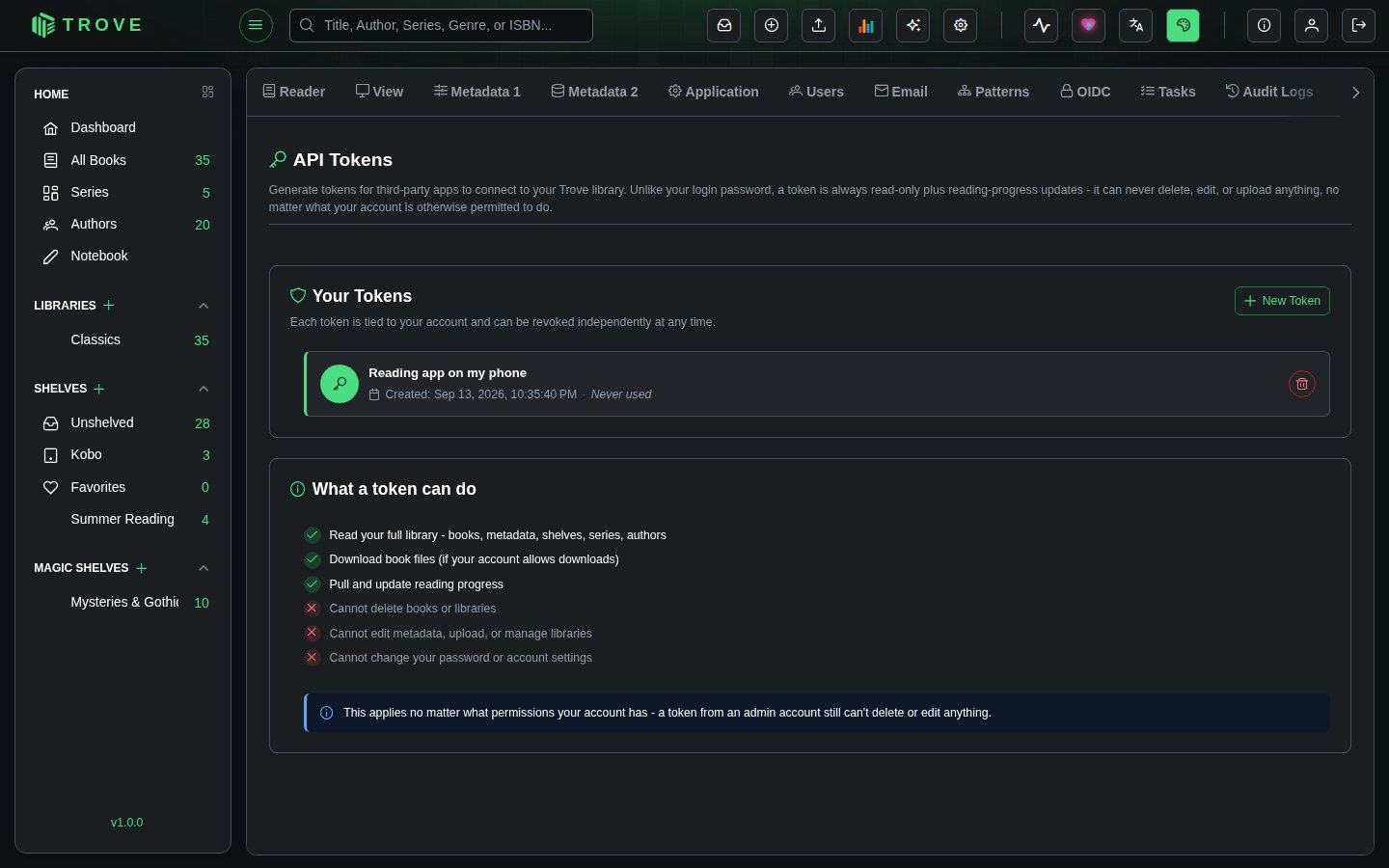
Task: Switch to the Metadata 1 tab
Action: pyautogui.click(x=477, y=92)
